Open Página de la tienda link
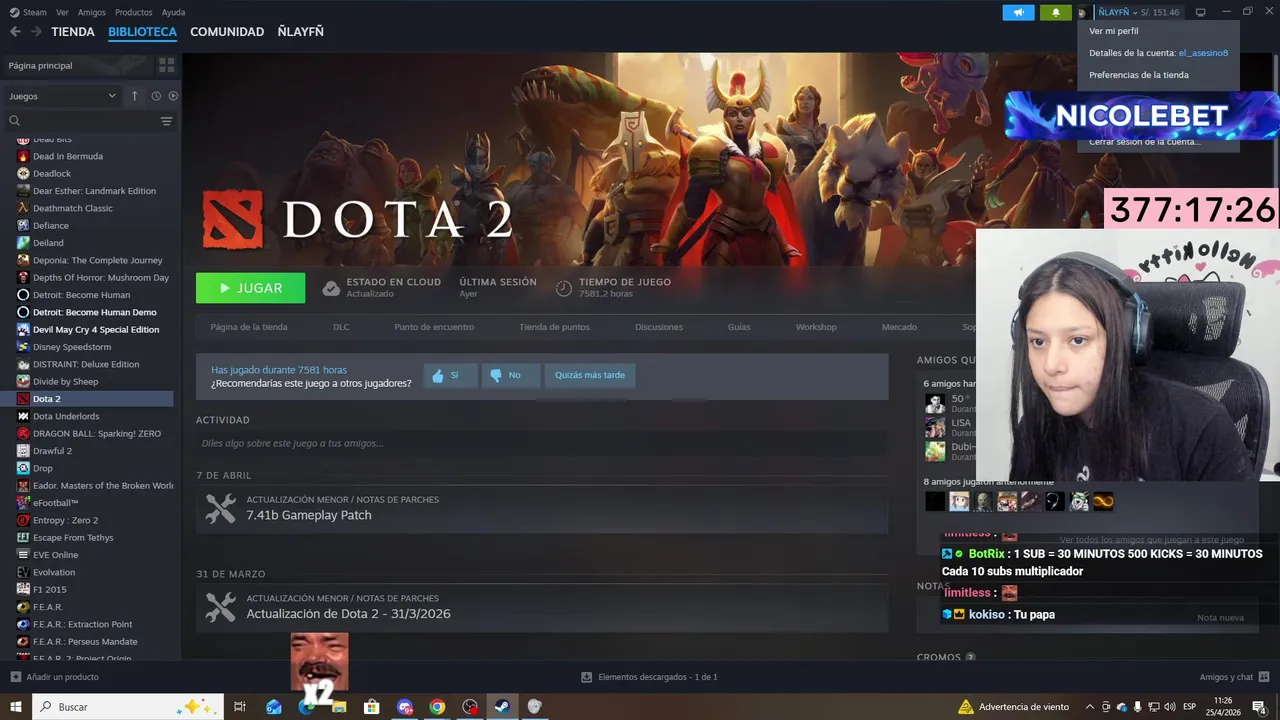Image resolution: width=1280 pixels, height=720 pixels. point(249,327)
